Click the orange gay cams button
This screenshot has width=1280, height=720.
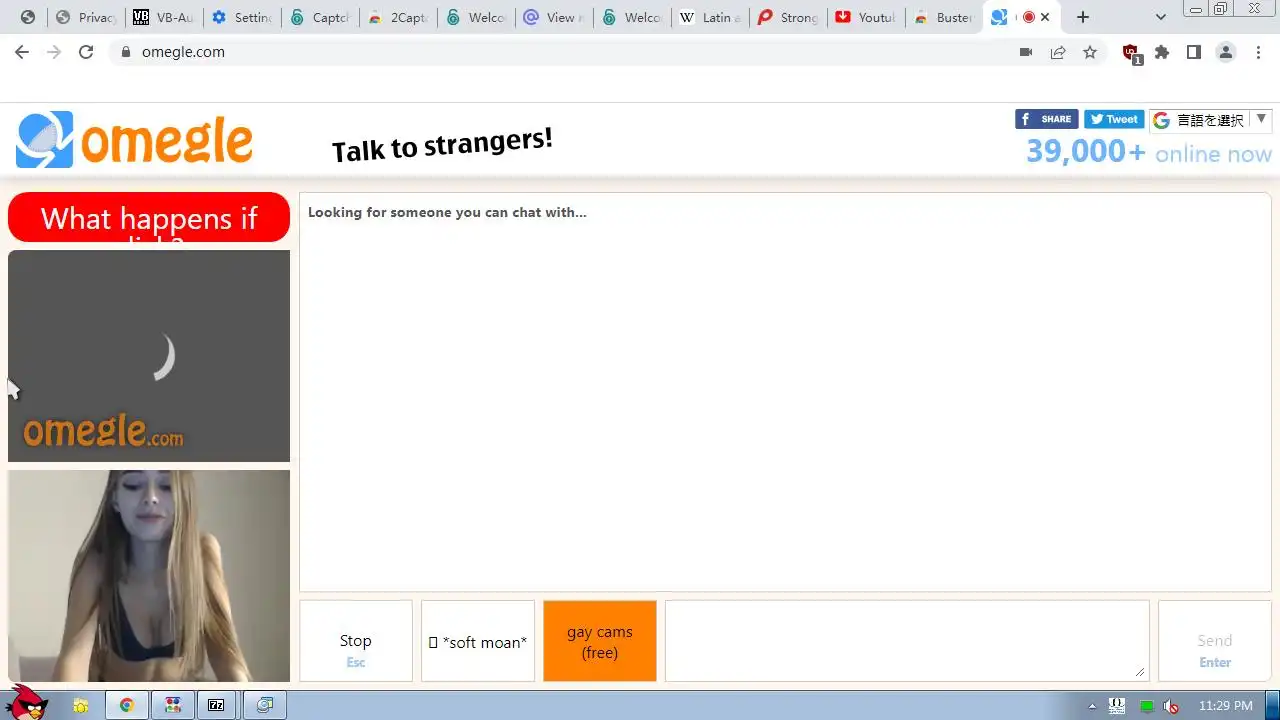pos(600,641)
